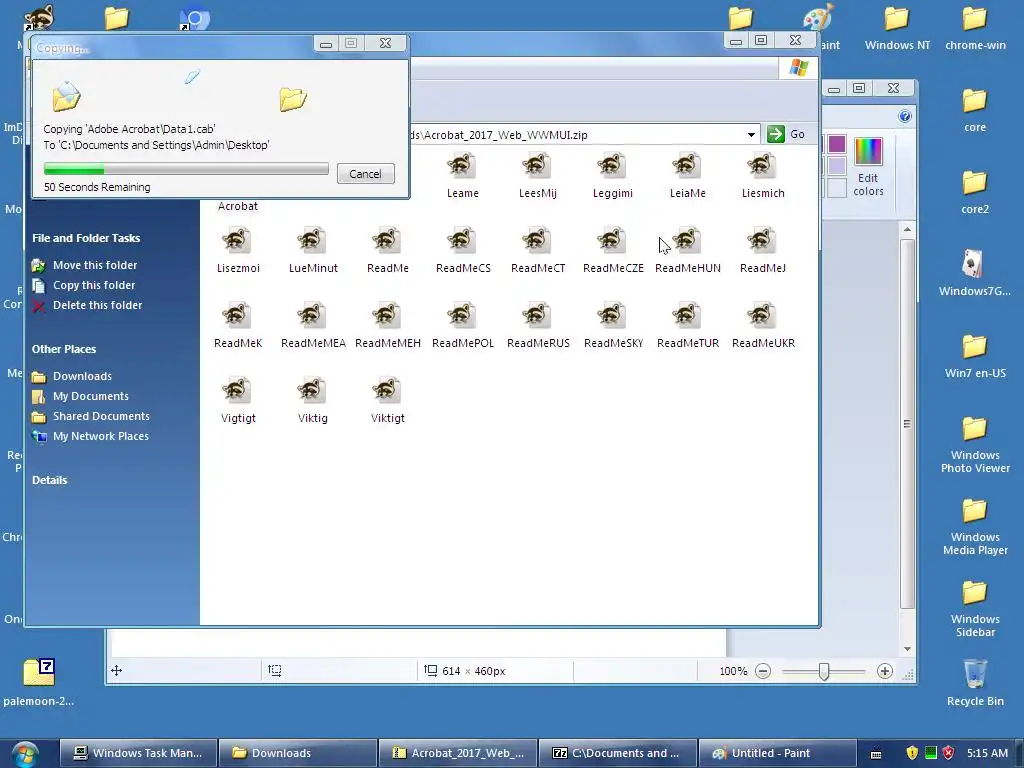Select the ReadMeUKR file icon
The height and width of the screenshot is (768, 1024).
point(763,316)
